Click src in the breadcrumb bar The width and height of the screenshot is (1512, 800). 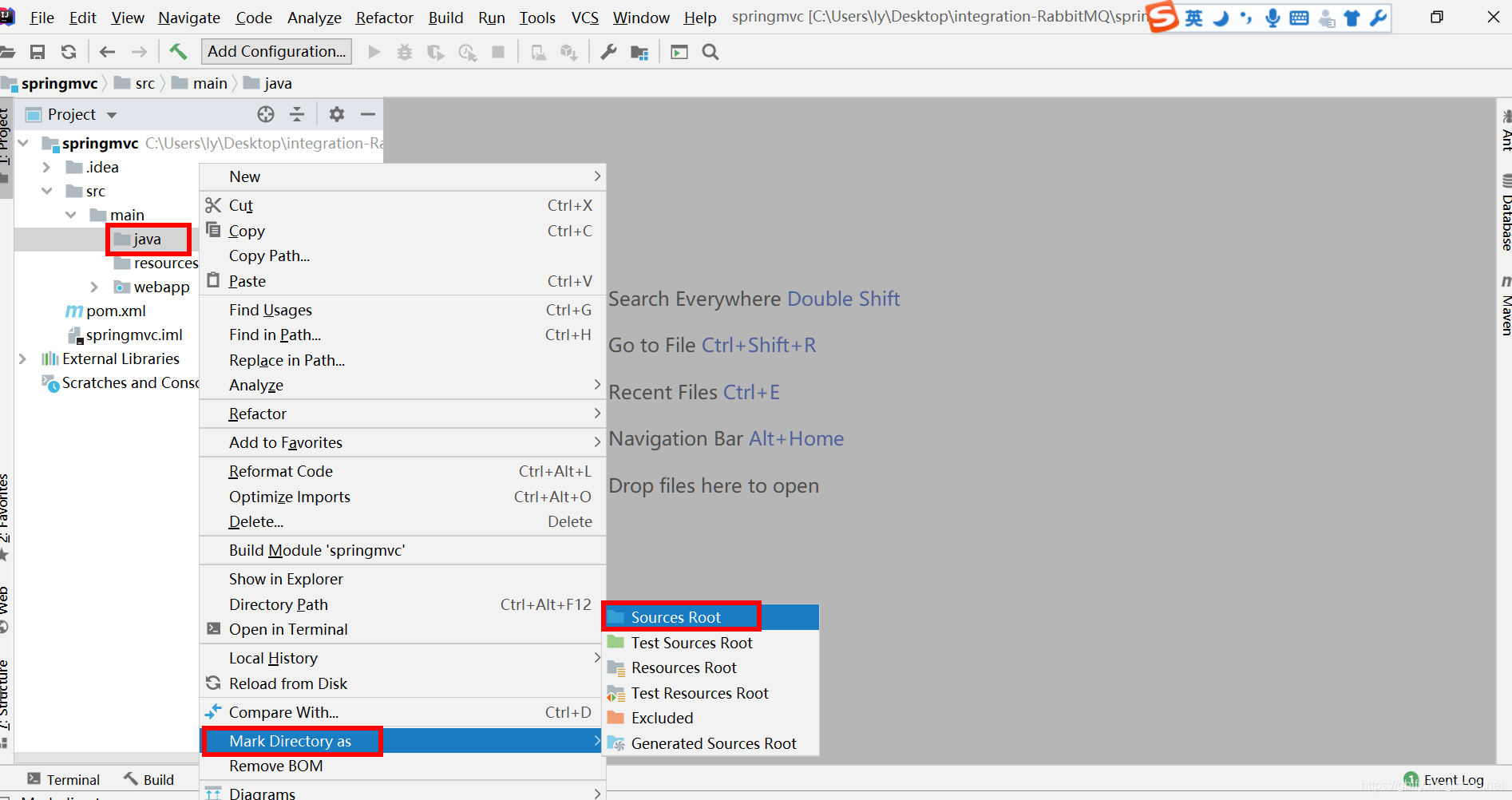(x=135, y=83)
